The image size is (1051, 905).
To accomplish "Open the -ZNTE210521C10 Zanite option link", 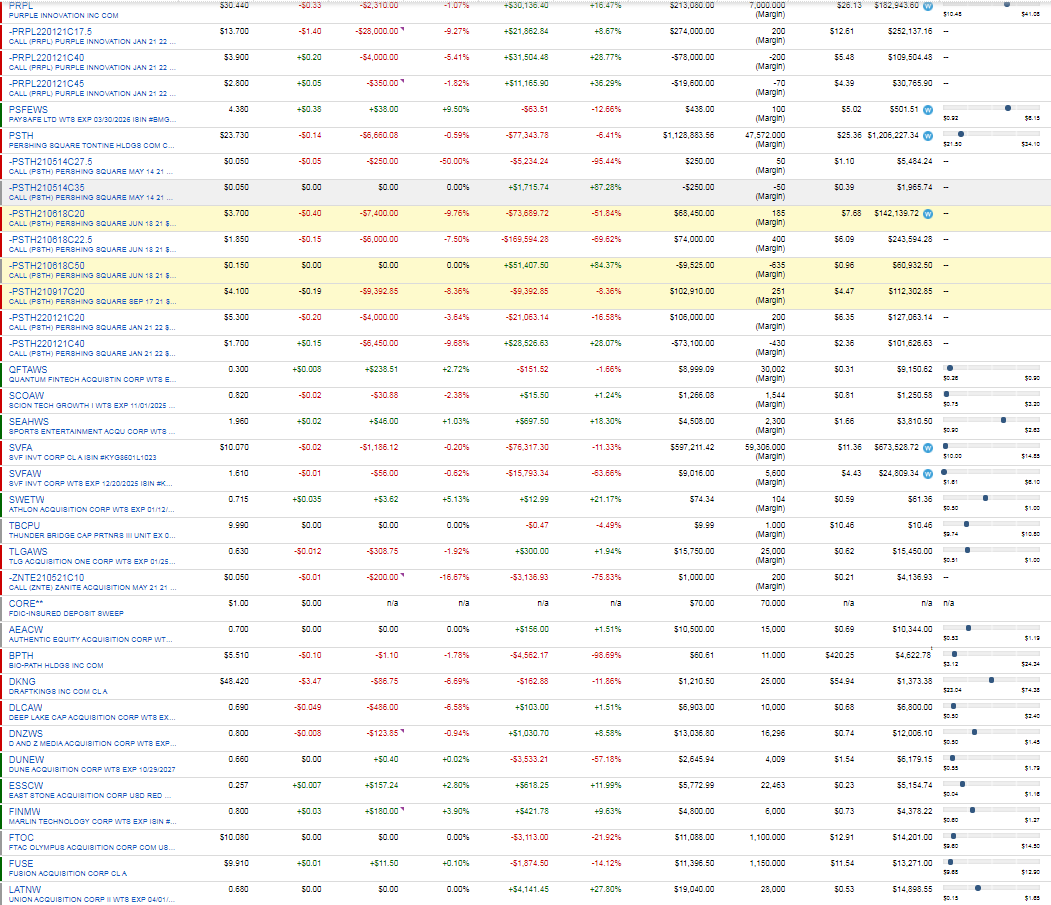I will coord(46,577).
